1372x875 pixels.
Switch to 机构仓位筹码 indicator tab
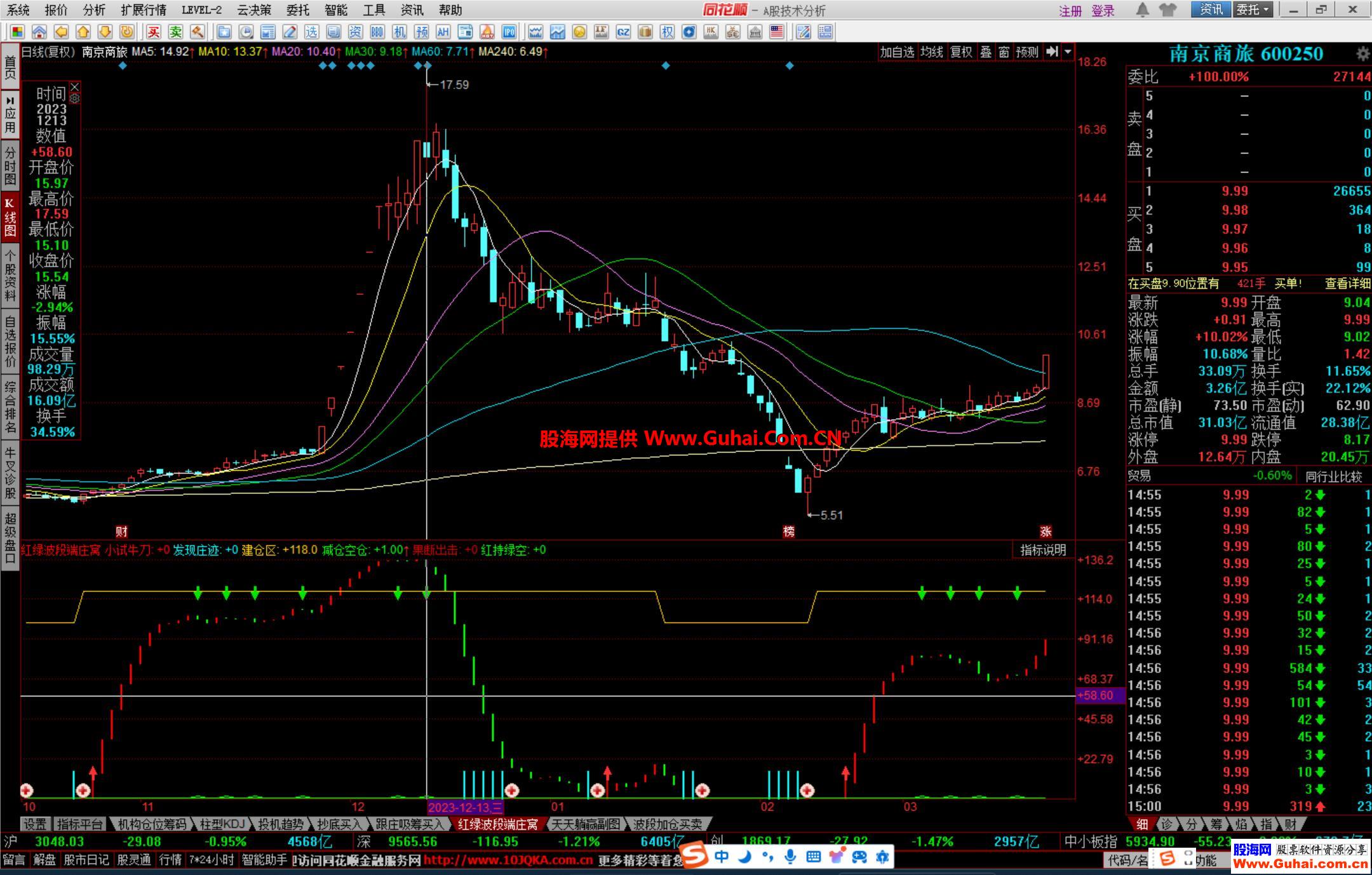click(152, 824)
